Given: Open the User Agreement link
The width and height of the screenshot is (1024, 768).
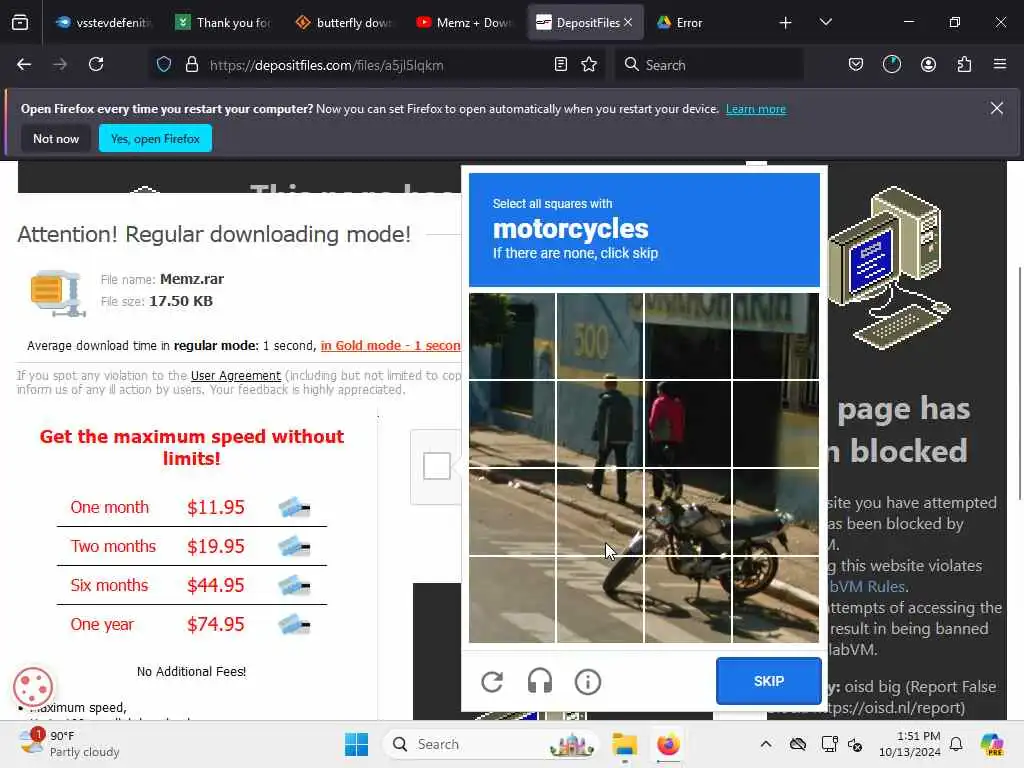Looking at the screenshot, I should pyautogui.click(x=236, y=376).
